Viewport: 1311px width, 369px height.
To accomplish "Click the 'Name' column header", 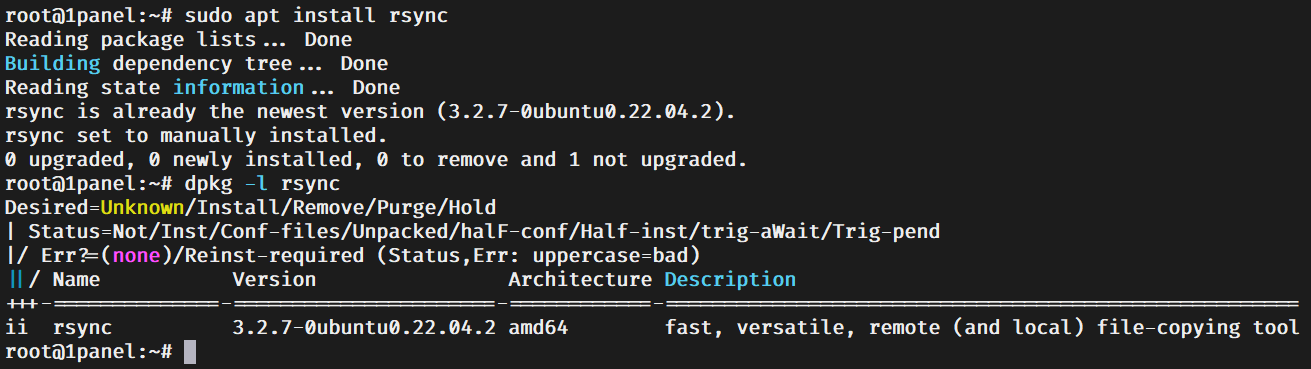I will 76,279.
